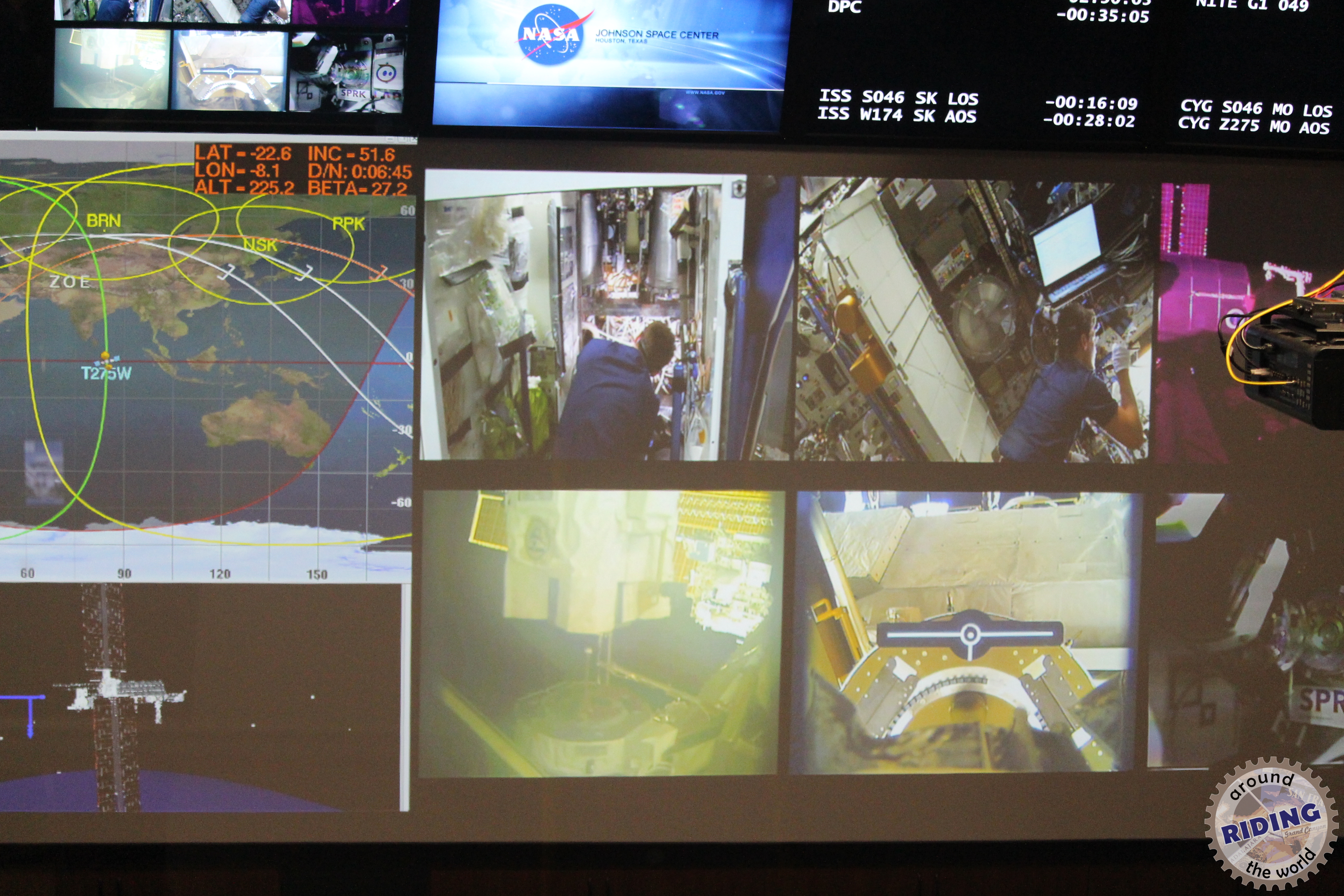The width and height of the screenshot is (1344, 896).
Task: Click the -00:28:02 countdown value
Action: (x=1089, y=120)
